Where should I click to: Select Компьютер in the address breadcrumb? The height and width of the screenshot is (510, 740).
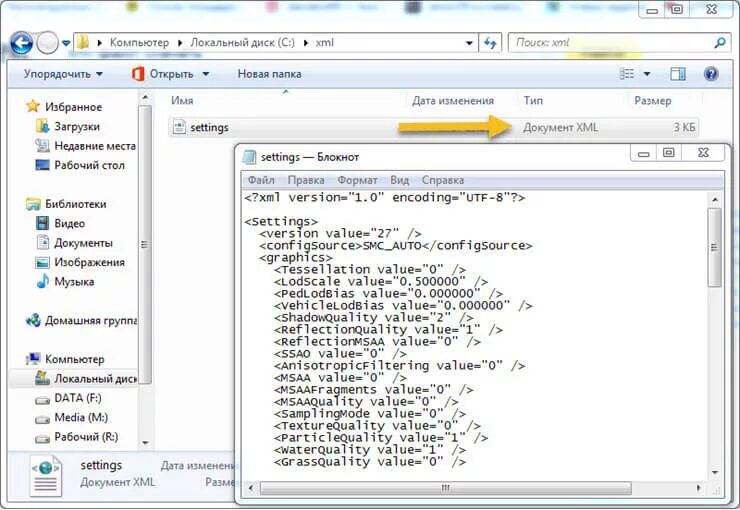(139, 42)
